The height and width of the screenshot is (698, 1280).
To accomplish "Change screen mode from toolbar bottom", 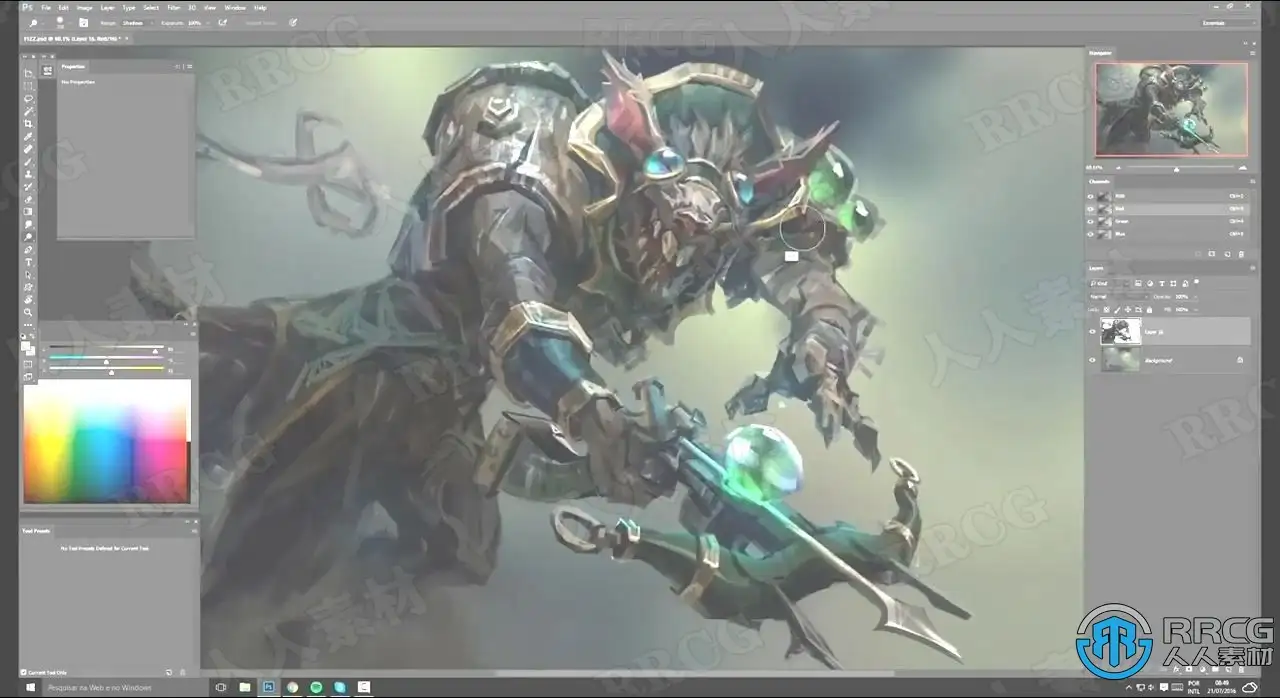I will (x=28, y=377).
